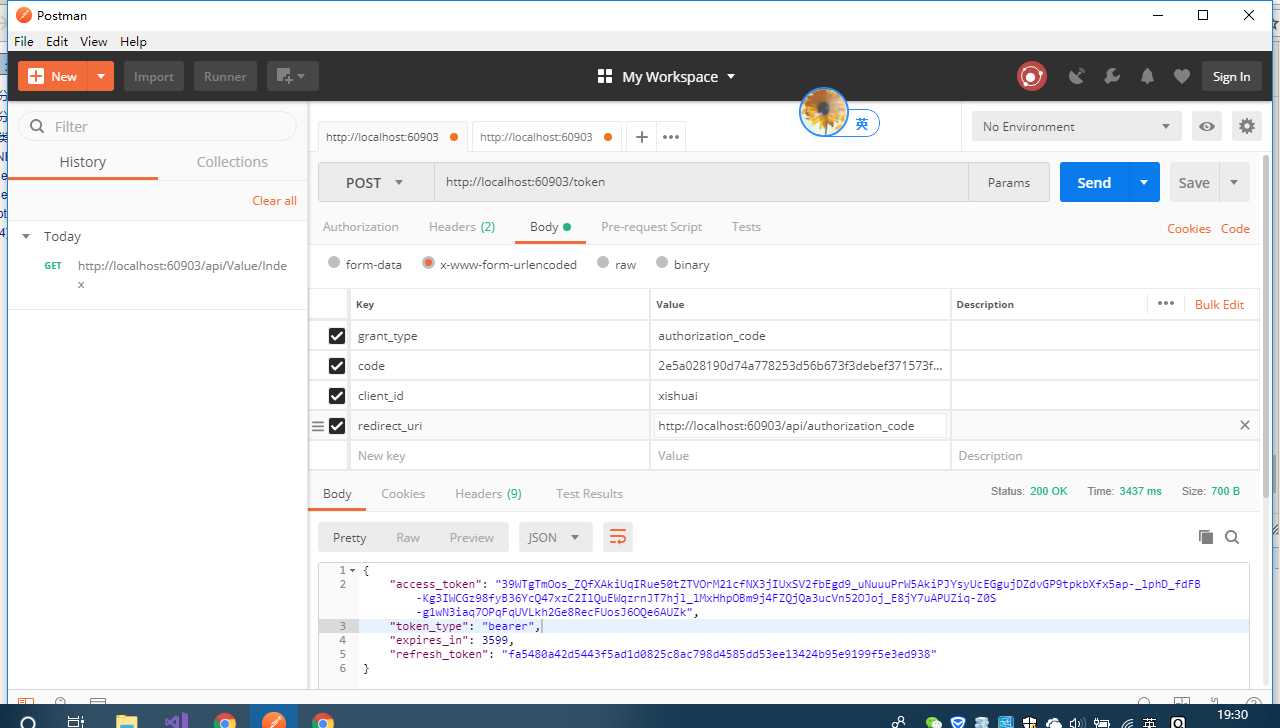Viewport: 1280px width, 728px height.
Task: Open the Help menu
Action: click(x=133, y=41)
